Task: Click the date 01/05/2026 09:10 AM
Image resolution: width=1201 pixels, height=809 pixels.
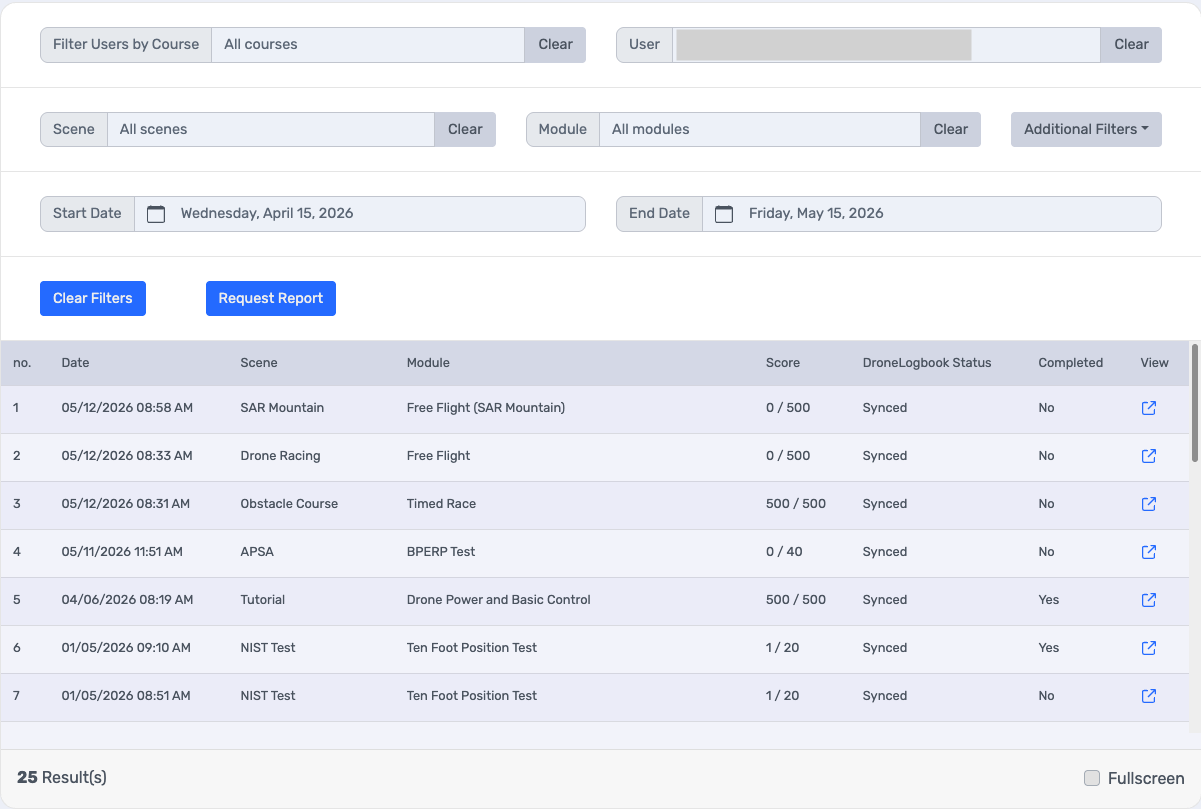Action: (x=126, y=648)
